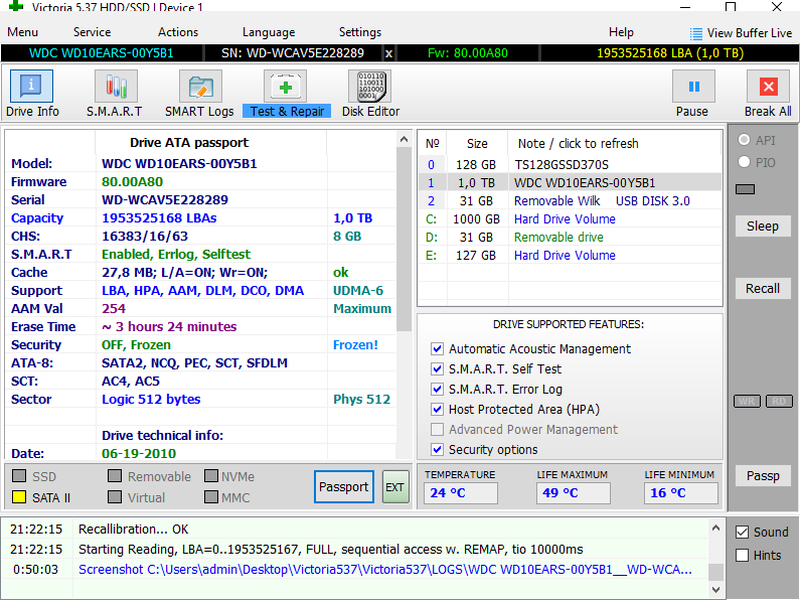The height and width of the screenshot is (600, 800).
Task: Select drive 0 TS128GSSD370S row
Action: [x=570, y=164]
